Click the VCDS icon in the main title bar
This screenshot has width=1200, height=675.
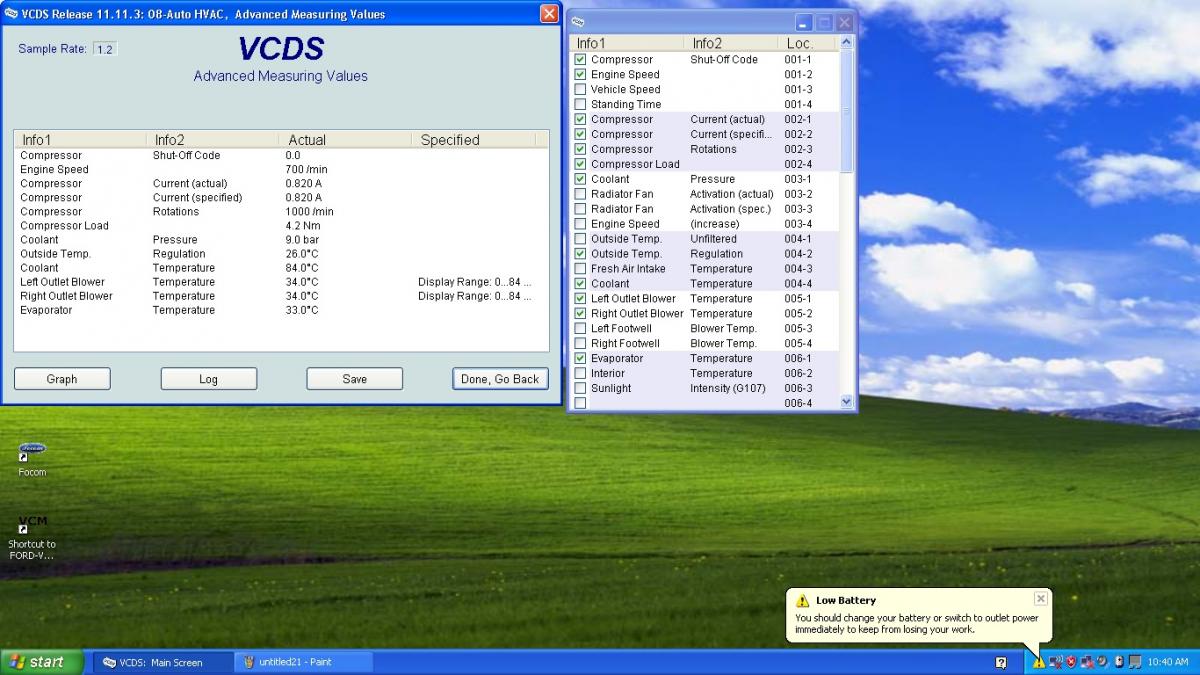11,14
